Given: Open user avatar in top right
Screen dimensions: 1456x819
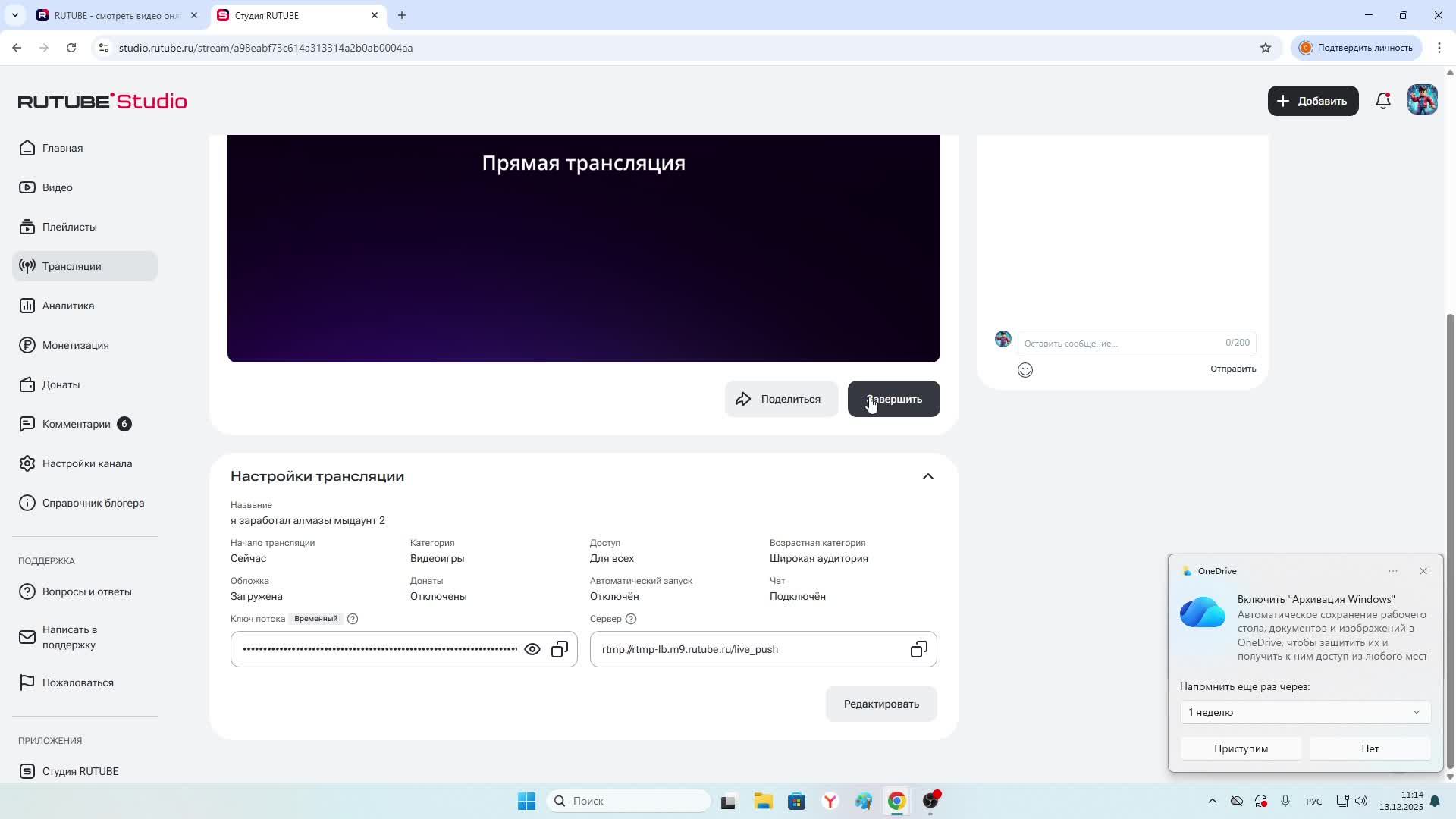Looking at the screenshot, I should coord(1422,101).
